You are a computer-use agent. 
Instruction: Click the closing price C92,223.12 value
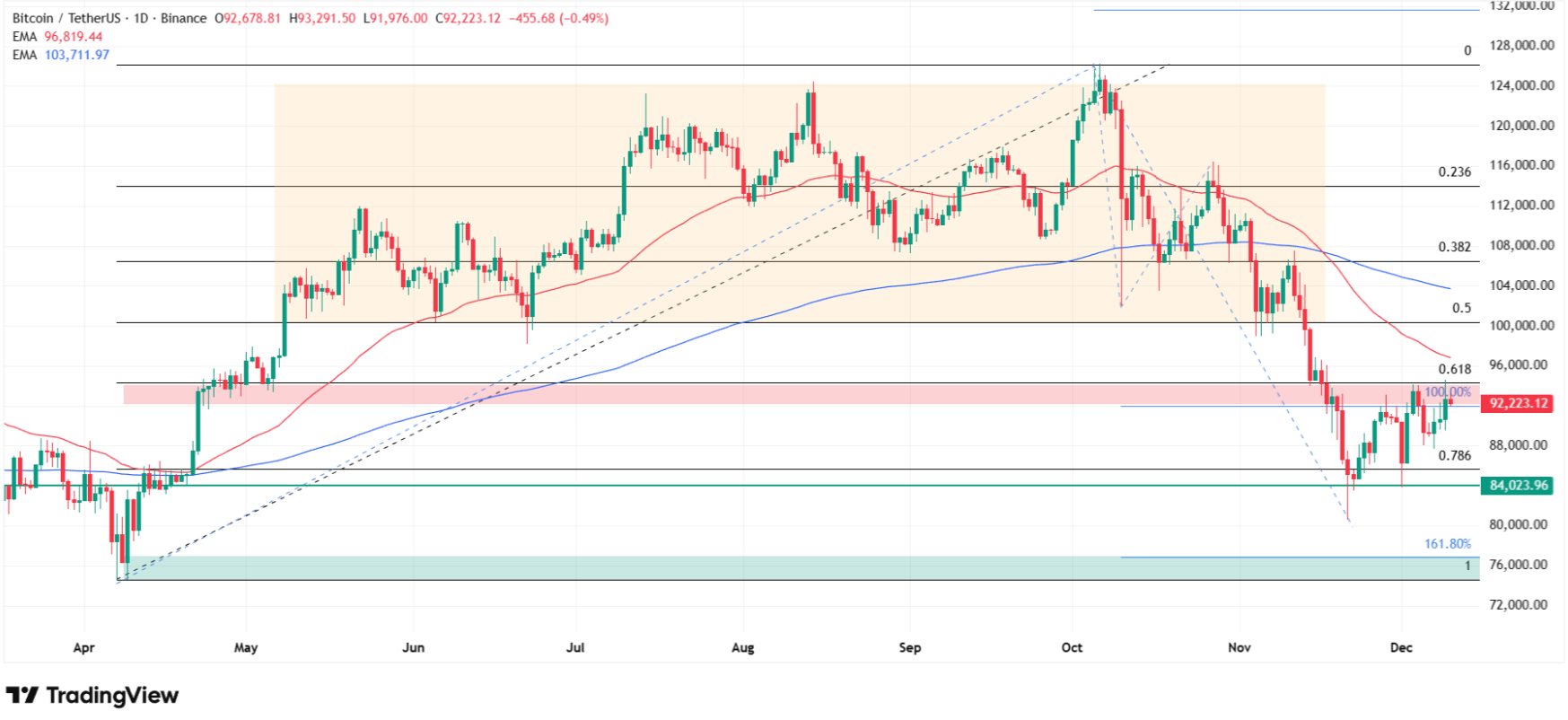coord(468,18)
